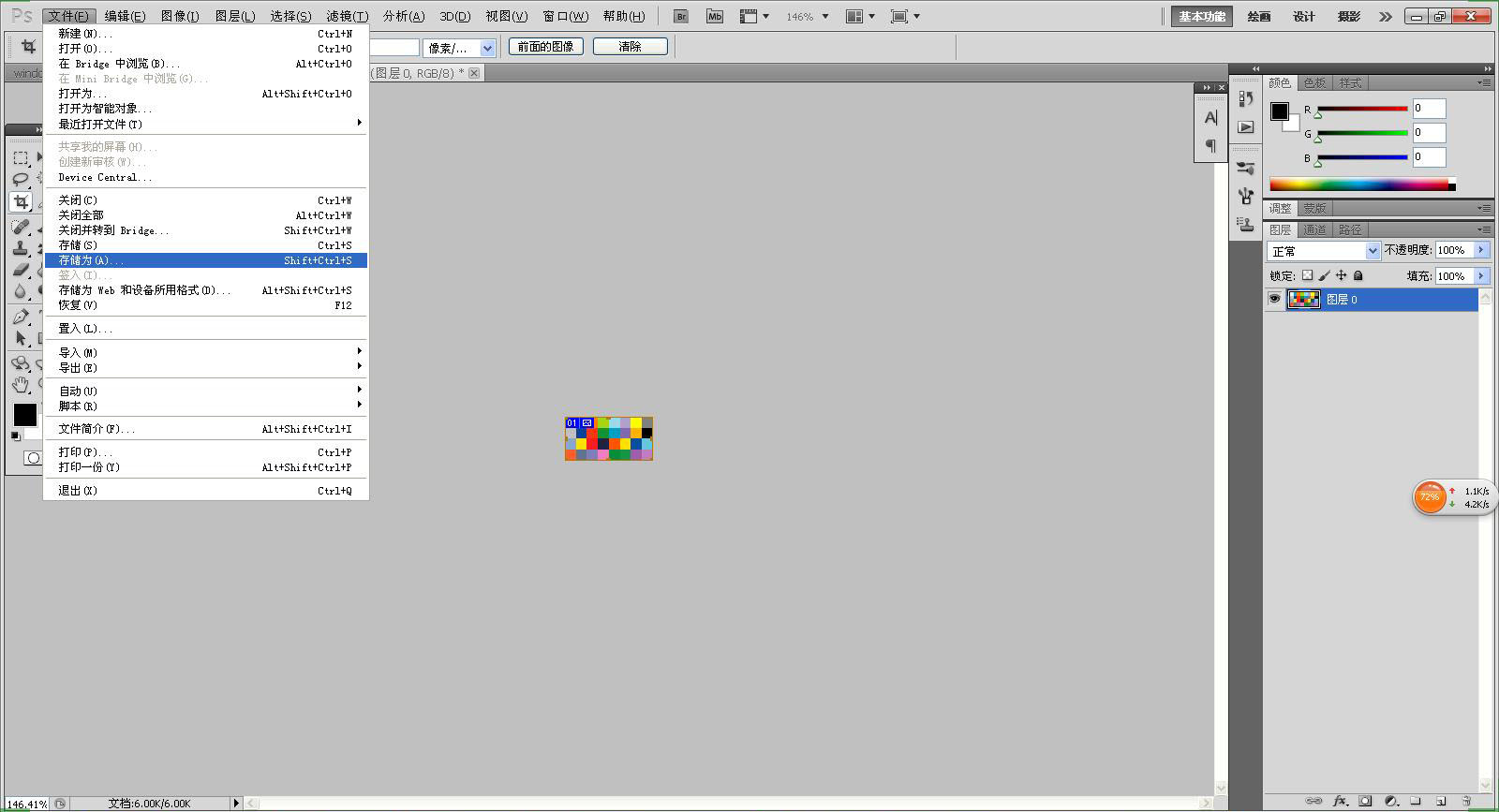Open the blend mode dropdown 正常

(1324, 251)
